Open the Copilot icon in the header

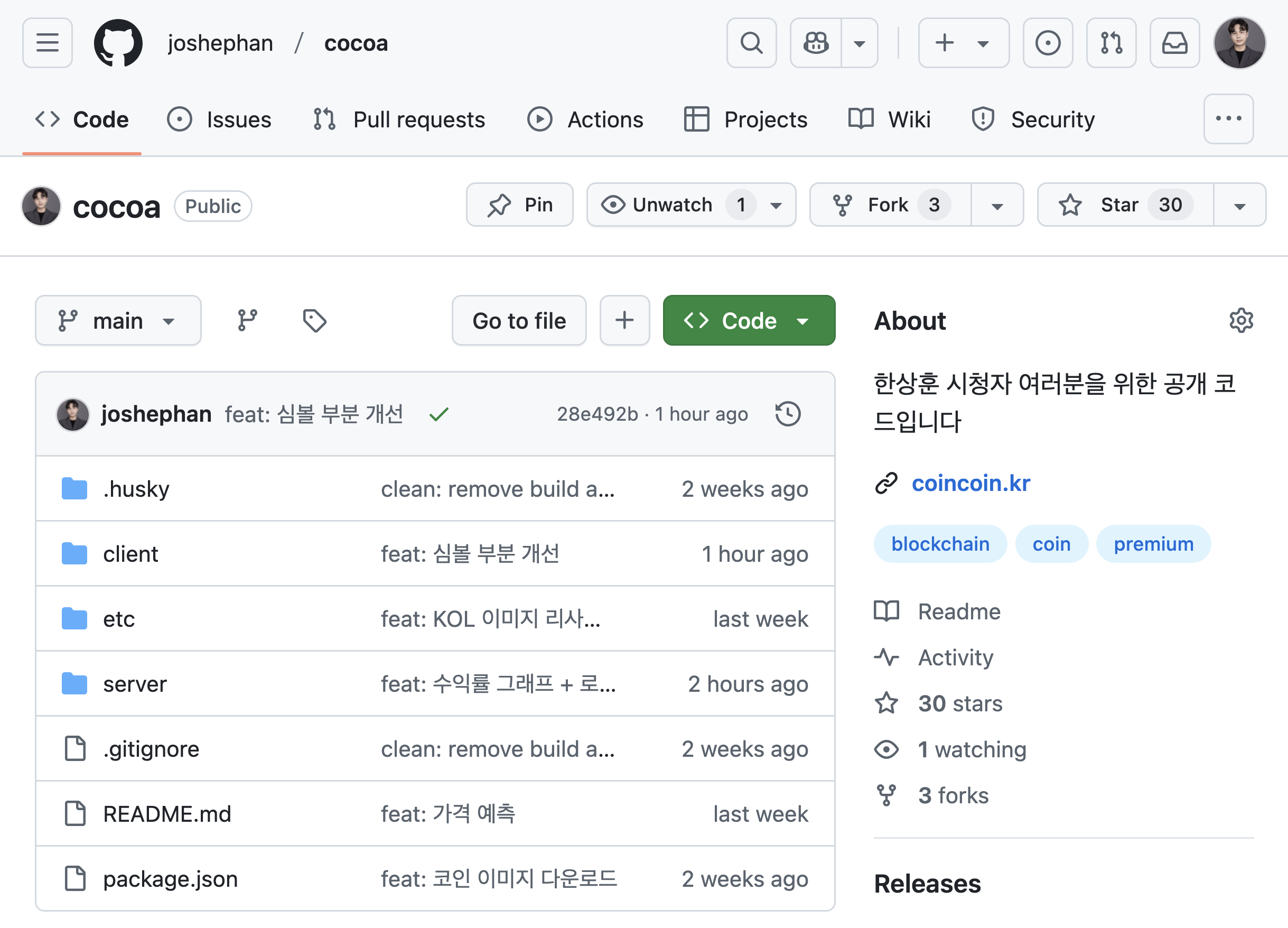coord(816,43)
